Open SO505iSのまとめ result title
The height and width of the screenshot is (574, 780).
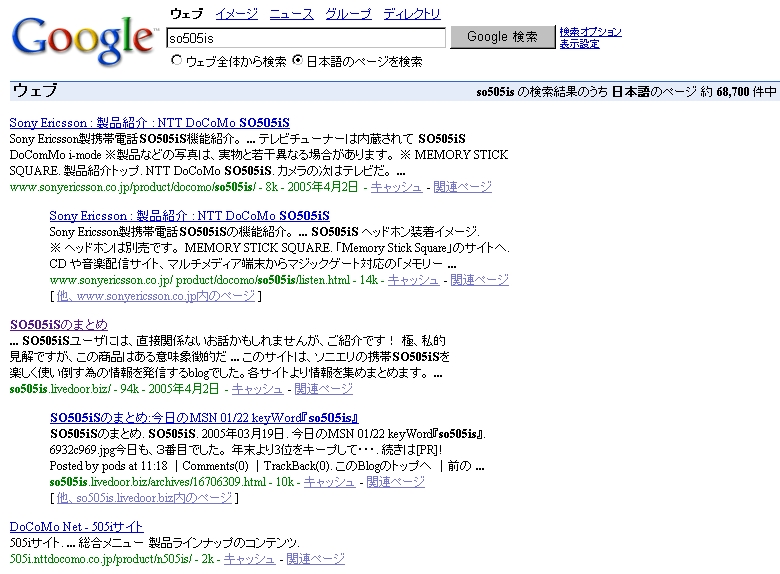tap(59, 325)
